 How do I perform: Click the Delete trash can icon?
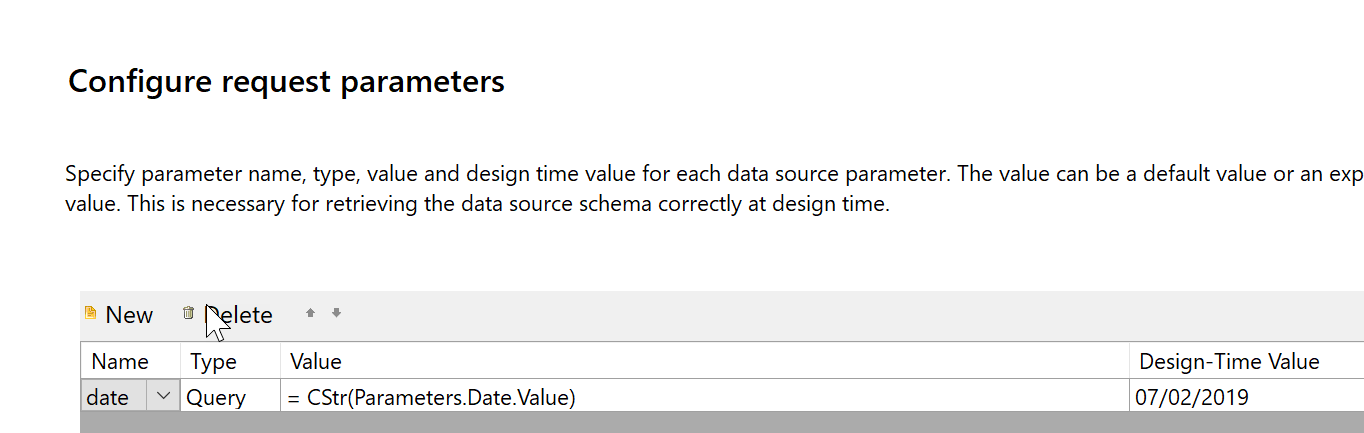click(x=188, y=314)
